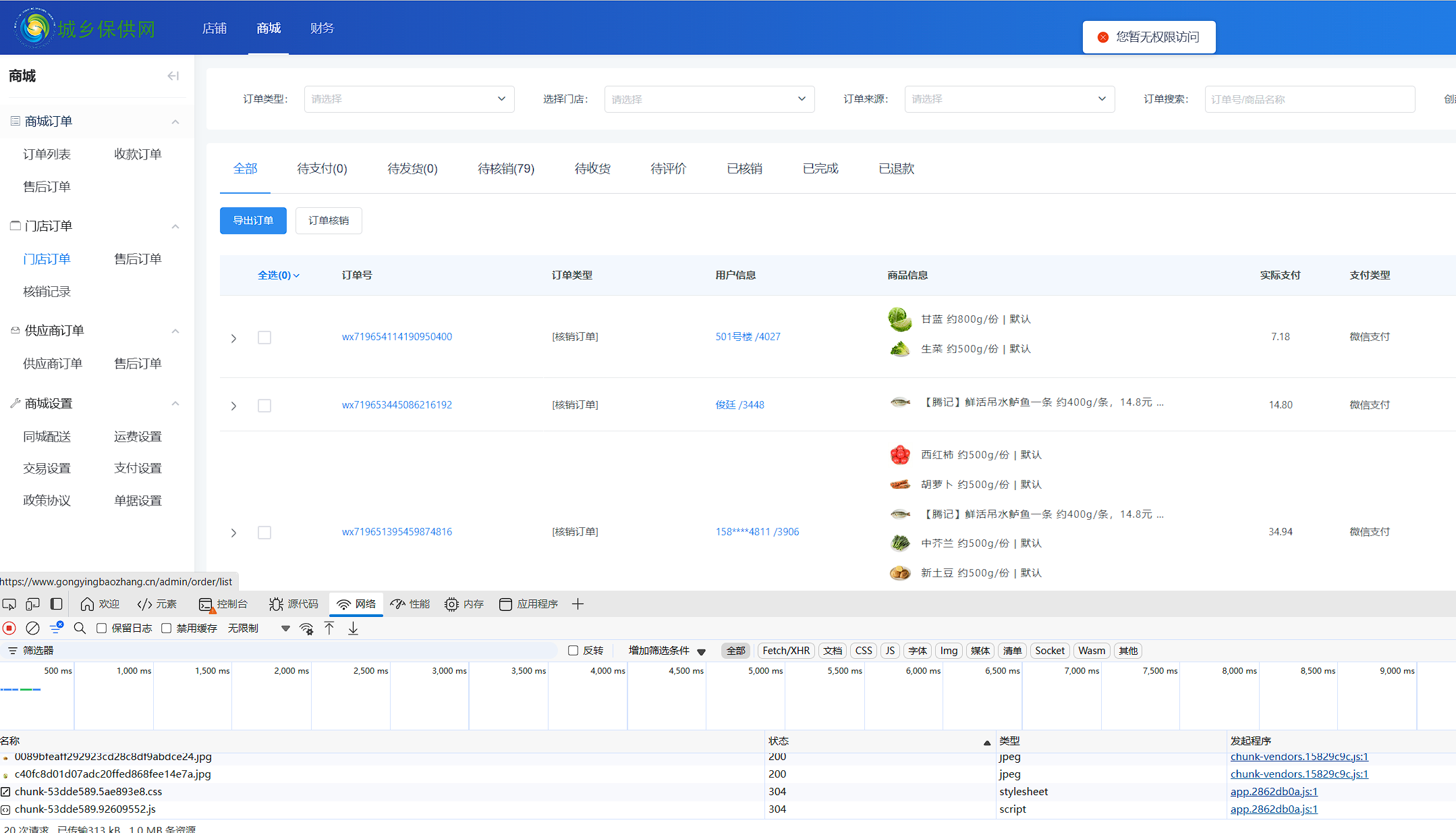Expand the order row for 俊廷 /3448
1456x833 pixels.
coord(233,406)
